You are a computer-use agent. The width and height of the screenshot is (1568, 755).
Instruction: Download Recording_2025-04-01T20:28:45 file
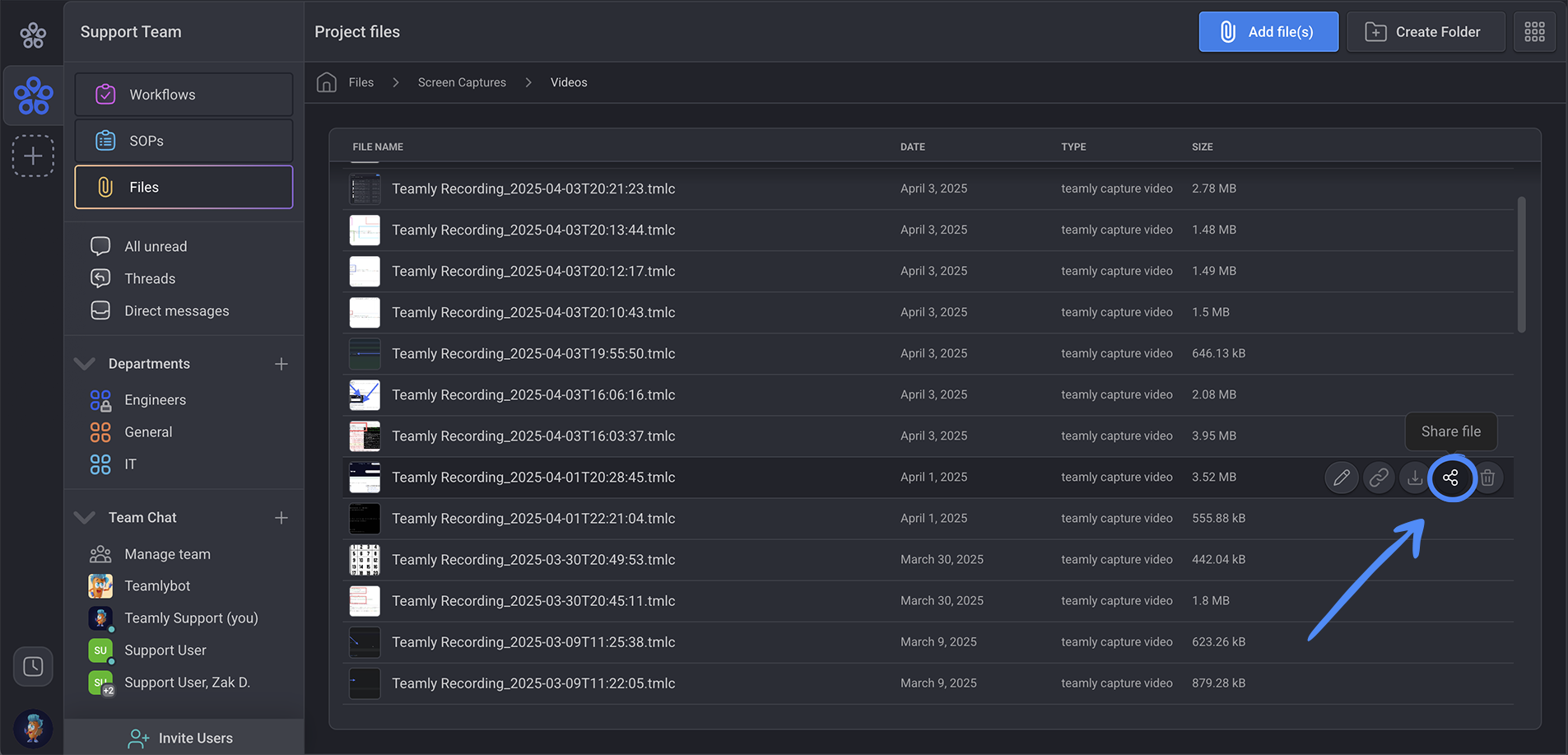point(1414,478)
